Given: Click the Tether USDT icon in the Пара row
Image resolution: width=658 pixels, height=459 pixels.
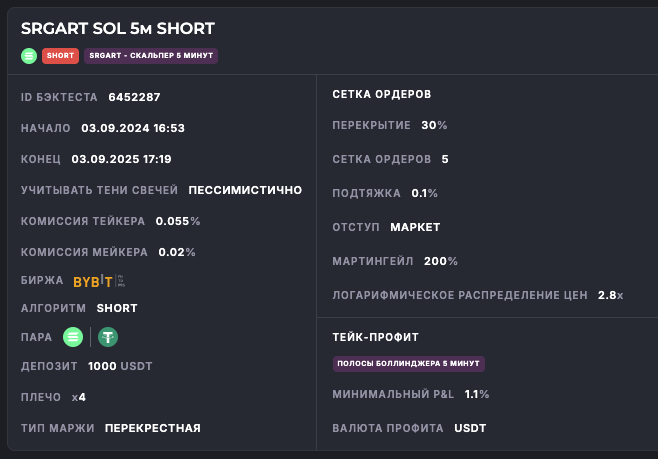Looking at the screenshot, I should [107, 337].
